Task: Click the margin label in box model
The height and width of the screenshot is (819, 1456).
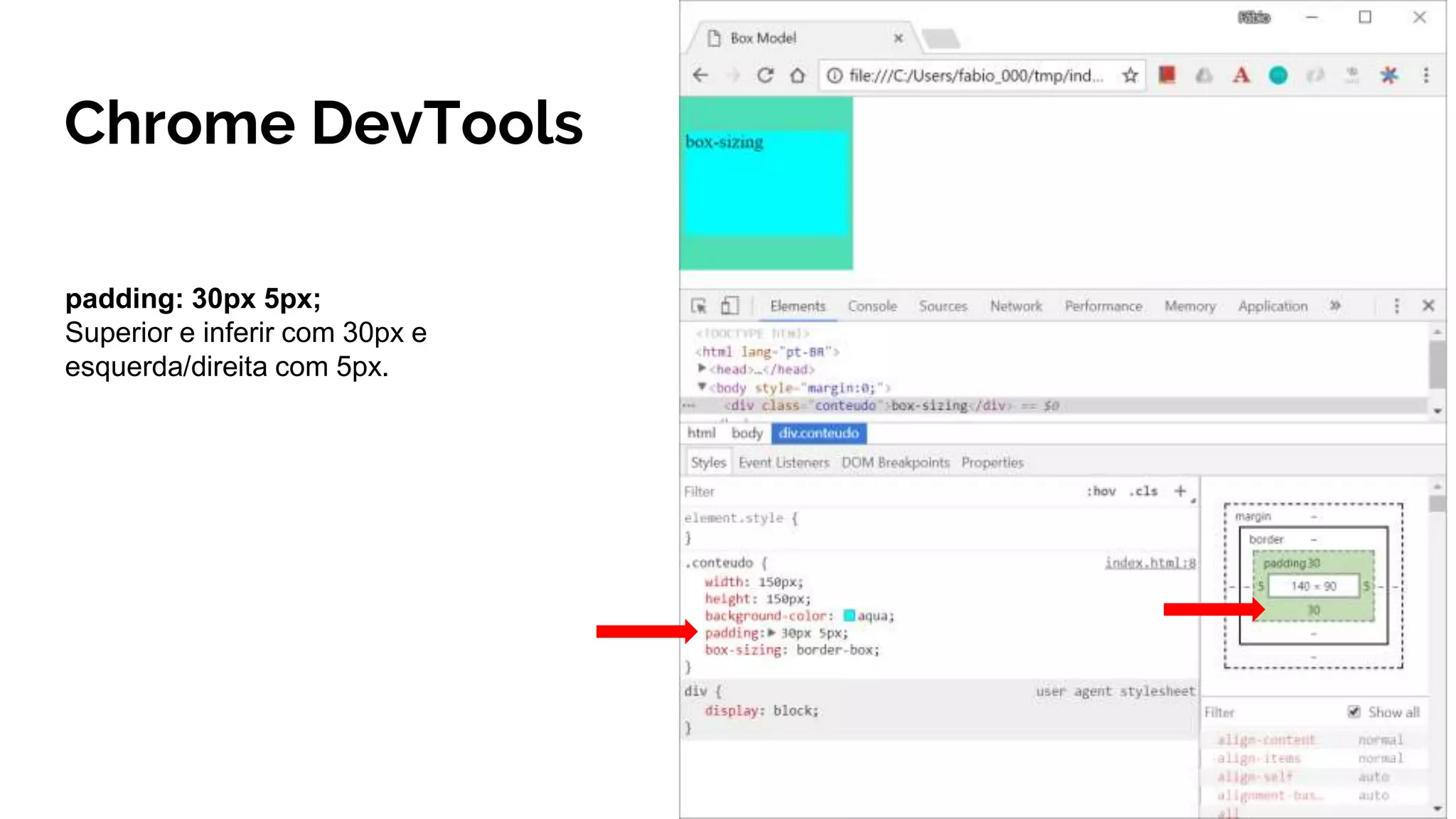Action: [1253, 516]
